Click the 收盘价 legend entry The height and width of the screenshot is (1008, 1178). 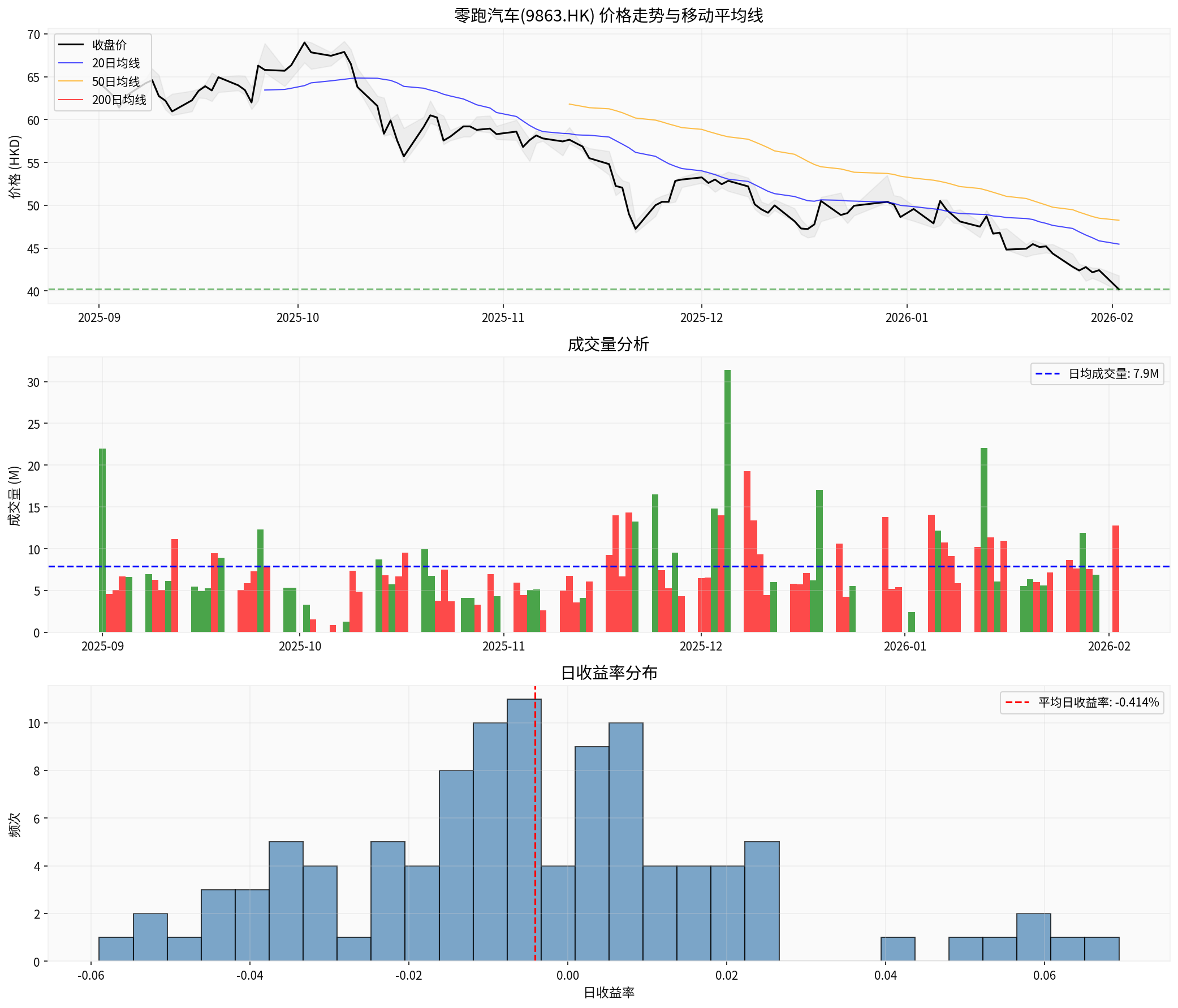(x=109, y=45)
